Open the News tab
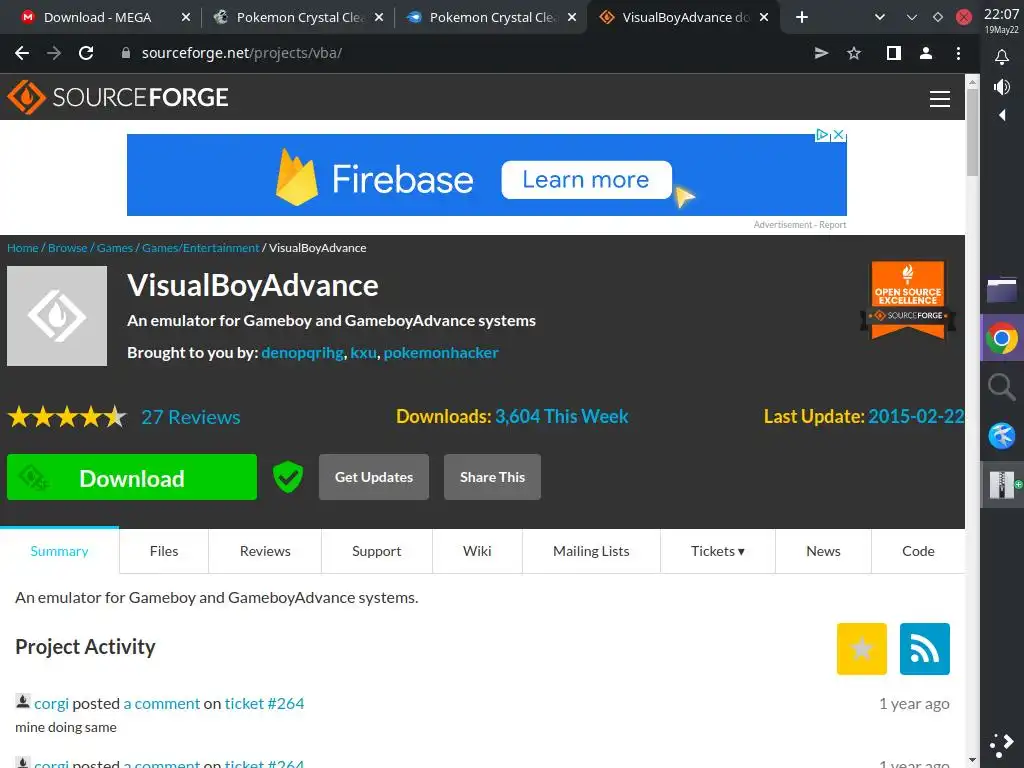Image resolution: width=1024 pixels, height=768 pixels. pyautogui.click(x=824, y=551)
